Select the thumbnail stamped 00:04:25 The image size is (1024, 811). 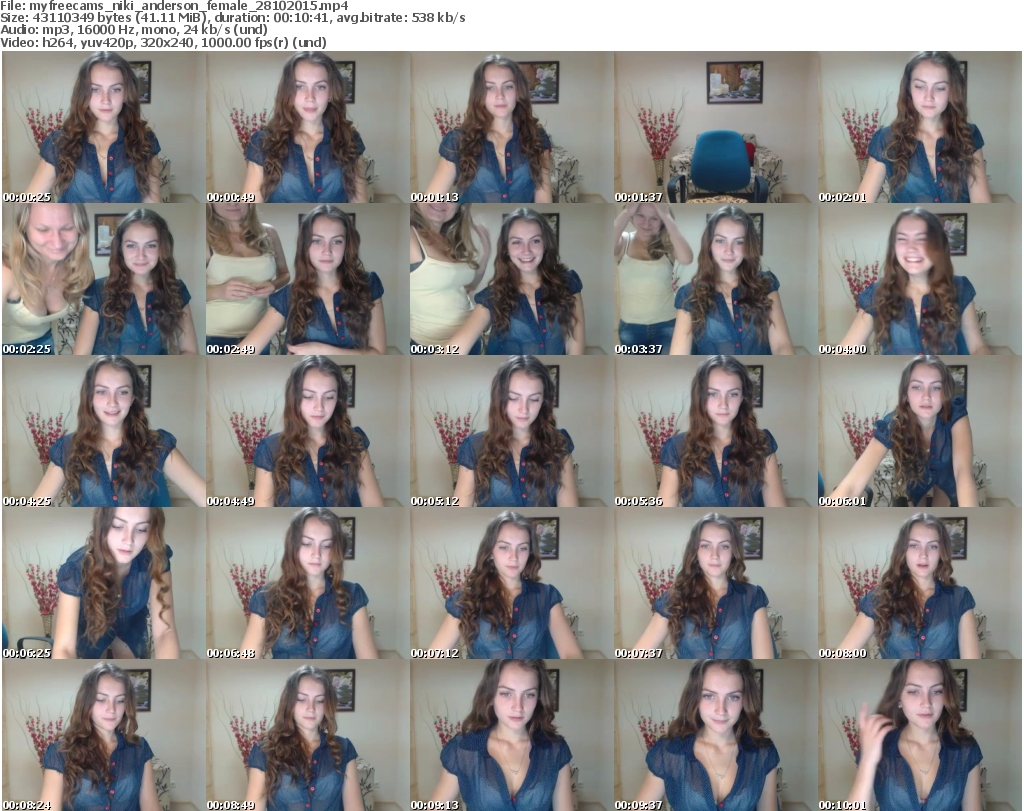pos(104,431)
